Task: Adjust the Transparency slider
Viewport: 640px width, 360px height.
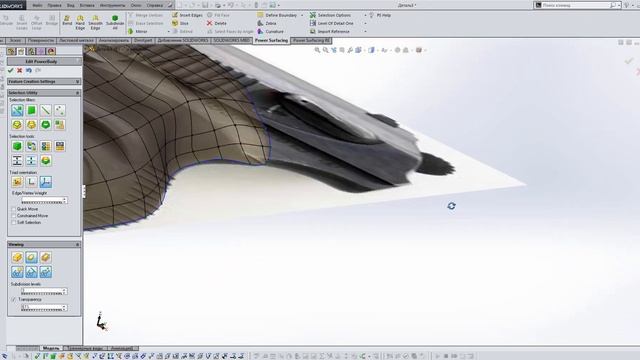Action: point(42,309)
